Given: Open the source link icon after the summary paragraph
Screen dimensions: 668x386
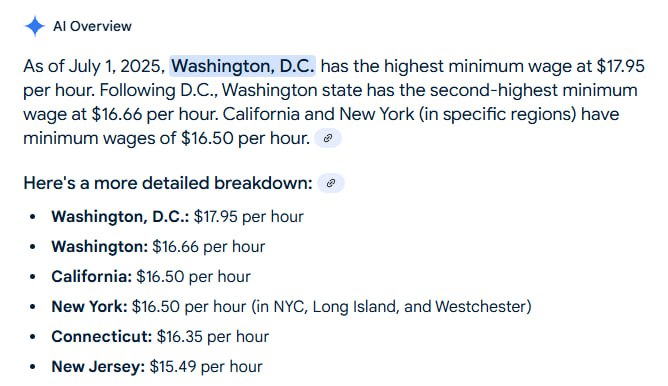Looking at the screenshot, I should click(328, 138).
